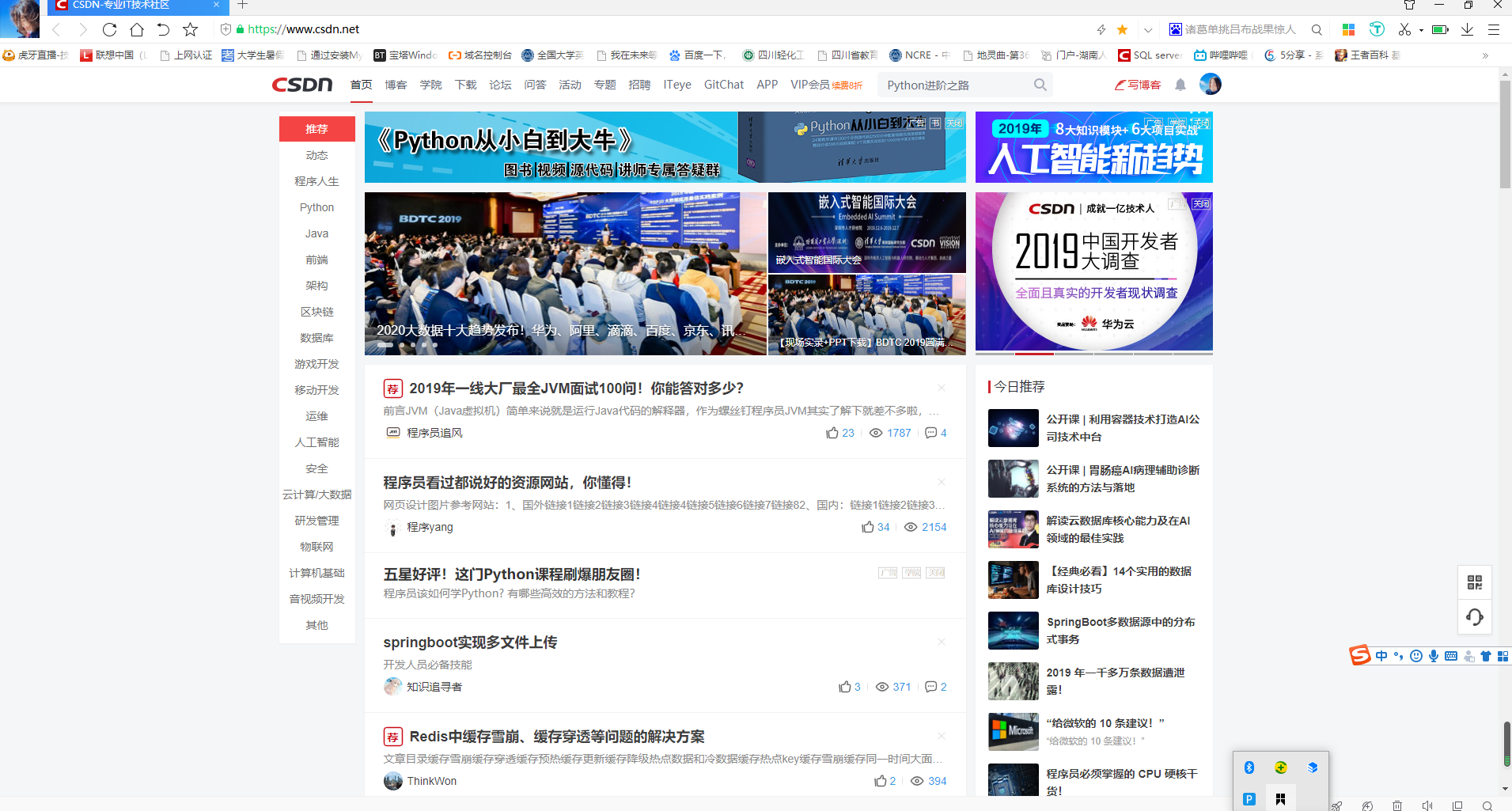Open the scissors screenshot dropdown arrow
Screen dimensions: 1512x811
tap(1421, 30)
